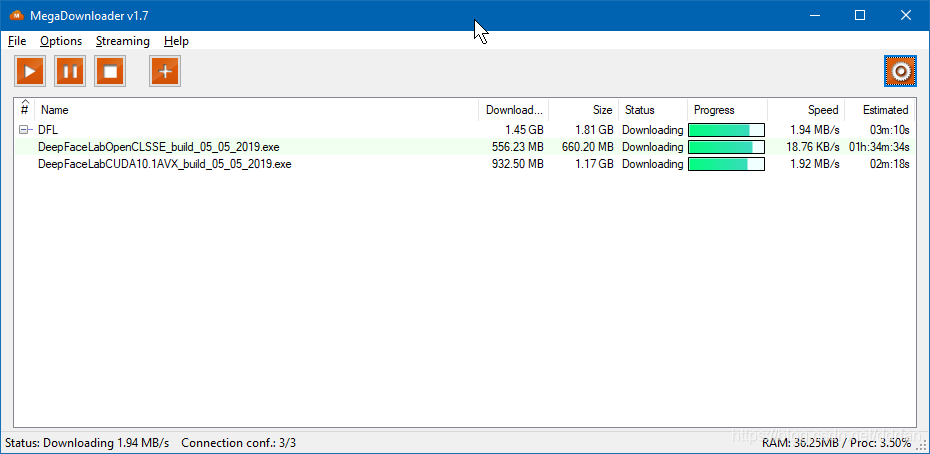Open the Options menu

point(61,41)
